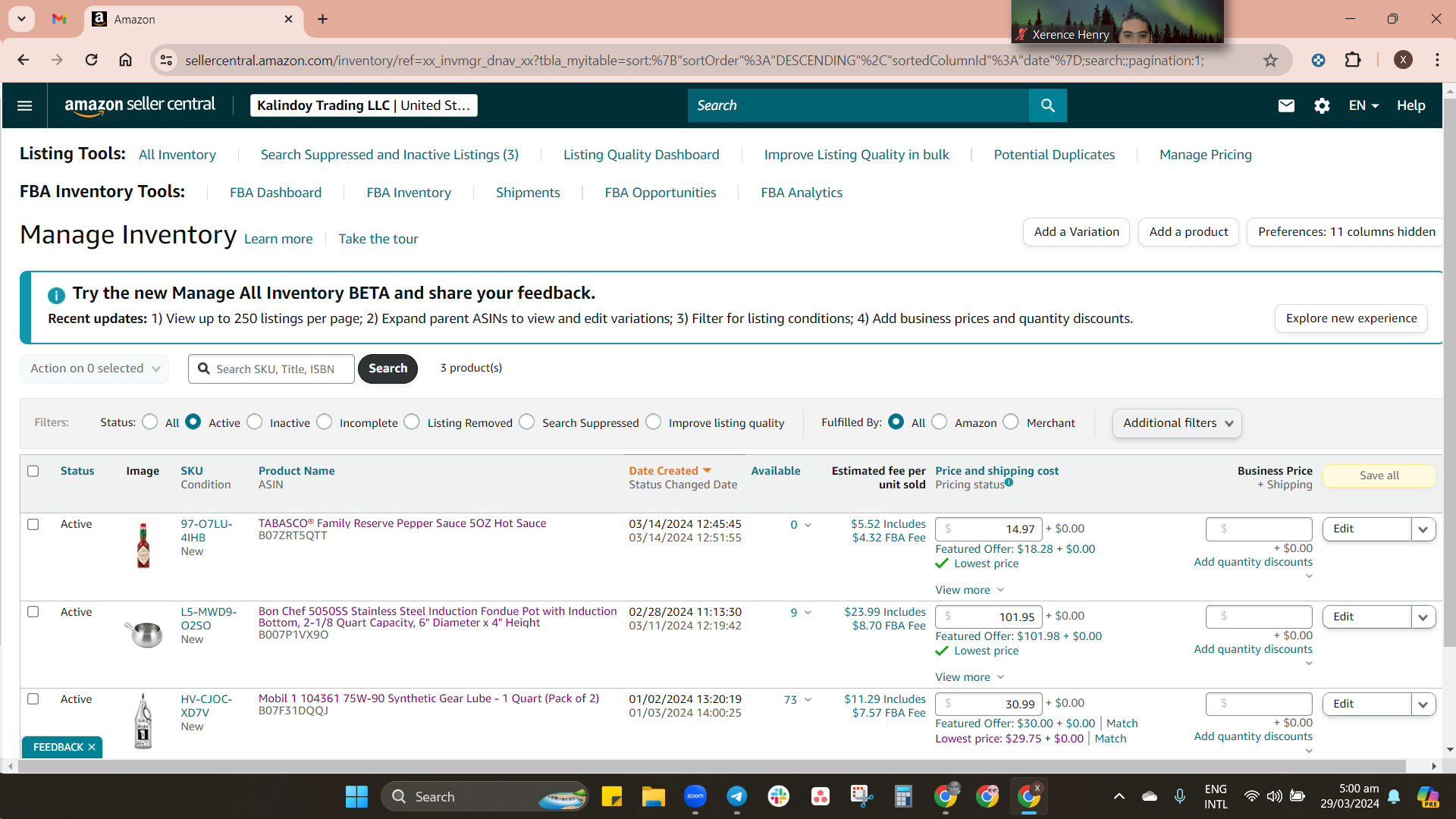Open Potential Duplicates
This screenshot has height=819, width=1456.
point(1054,155)
